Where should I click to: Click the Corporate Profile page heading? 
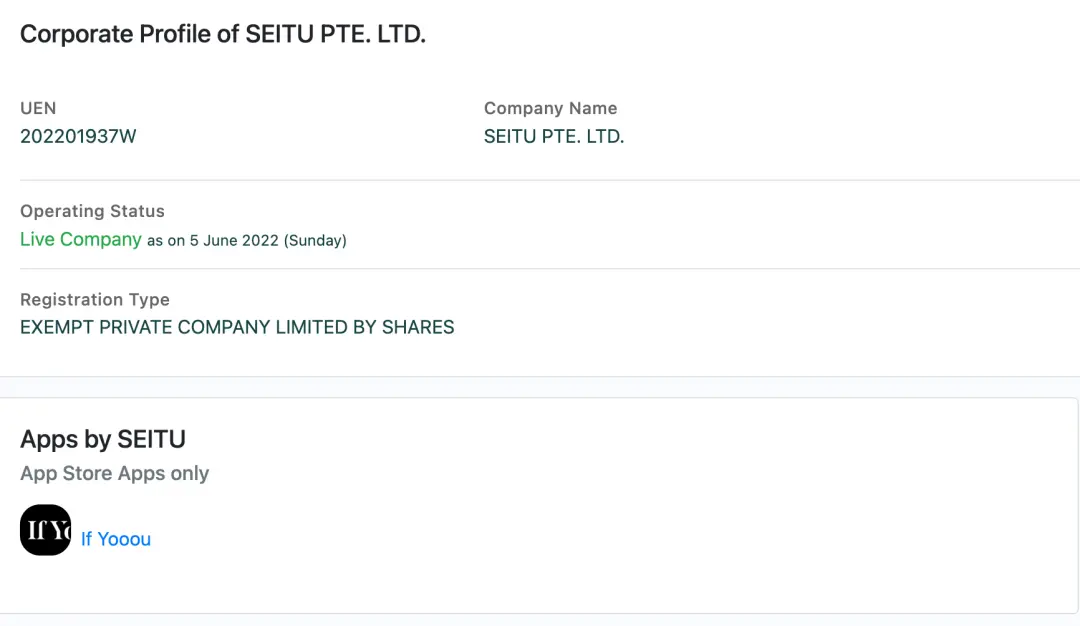pyautogui.click(x=223, y=34)
